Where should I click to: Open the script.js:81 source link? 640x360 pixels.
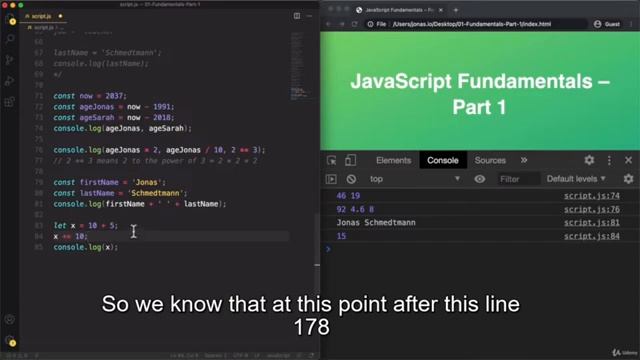pyautogui.click(x=591, y=223)
